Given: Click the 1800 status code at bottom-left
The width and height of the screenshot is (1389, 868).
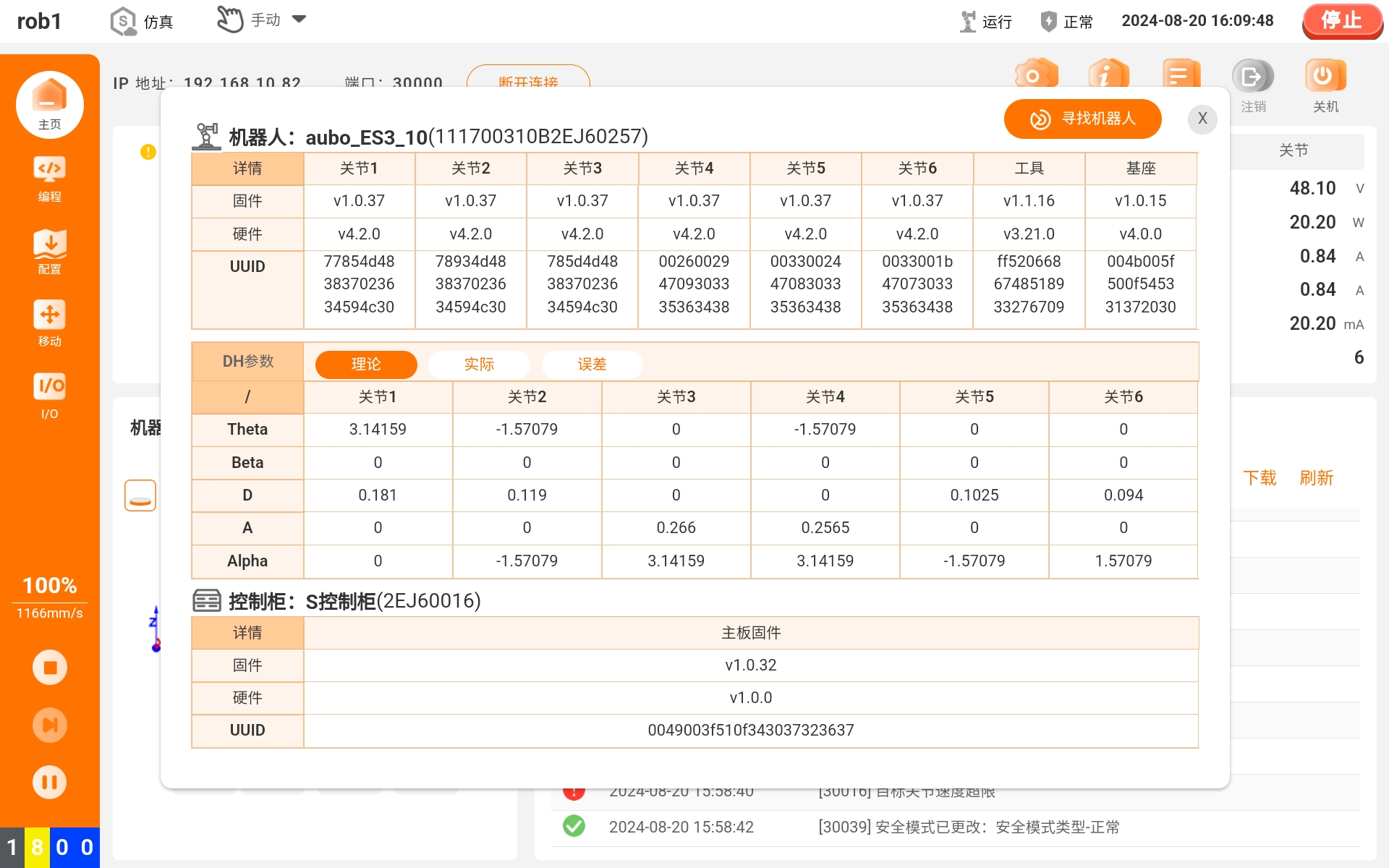Looking at the screenshot, I should tap(49, 847).
